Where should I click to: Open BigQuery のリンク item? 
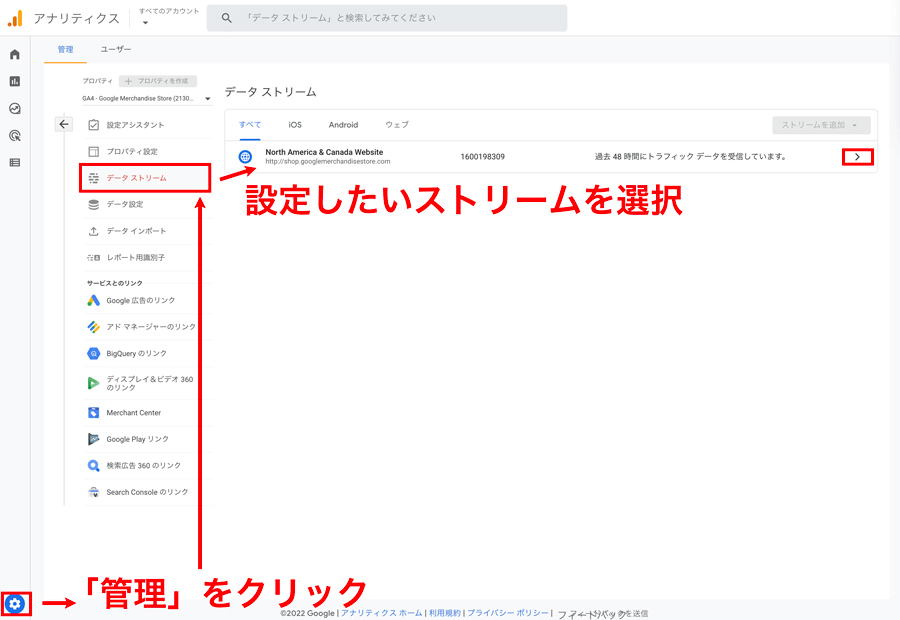(148, 354)
